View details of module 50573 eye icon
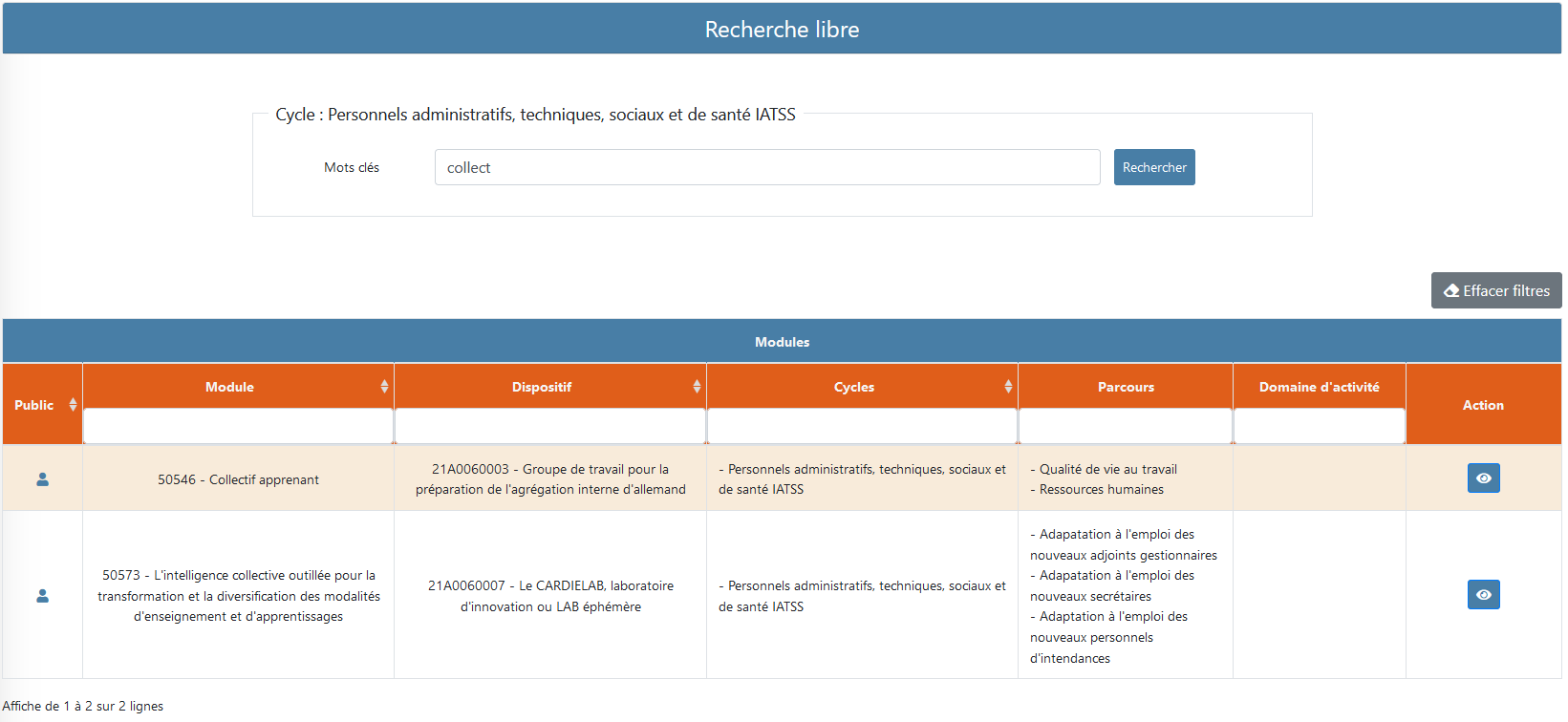1568x722 pixels. 1484,595
